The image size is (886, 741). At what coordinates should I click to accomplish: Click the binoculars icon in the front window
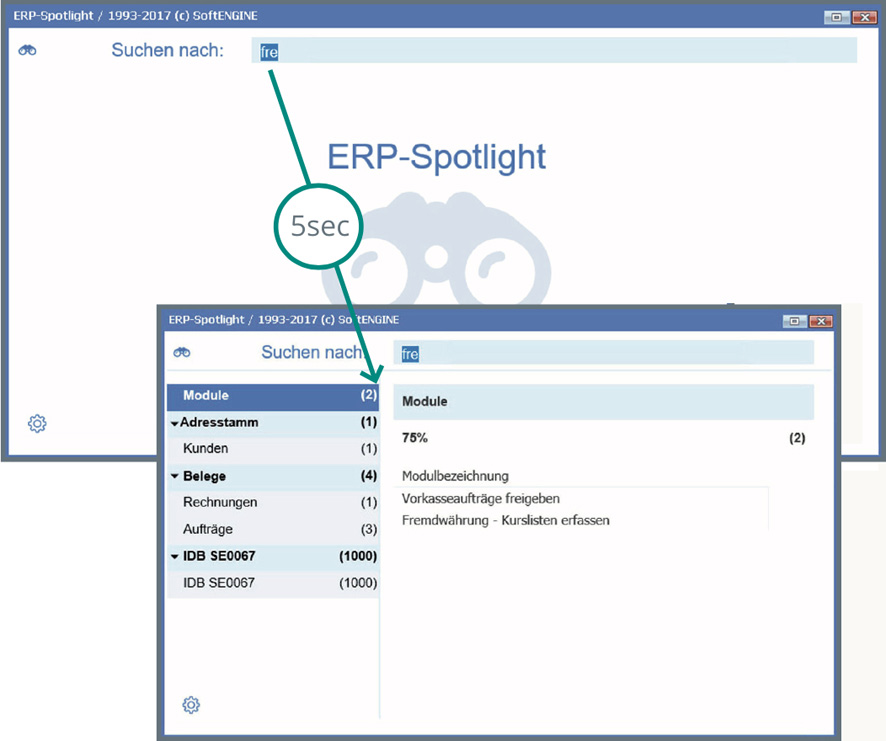(x=182, y=352)
